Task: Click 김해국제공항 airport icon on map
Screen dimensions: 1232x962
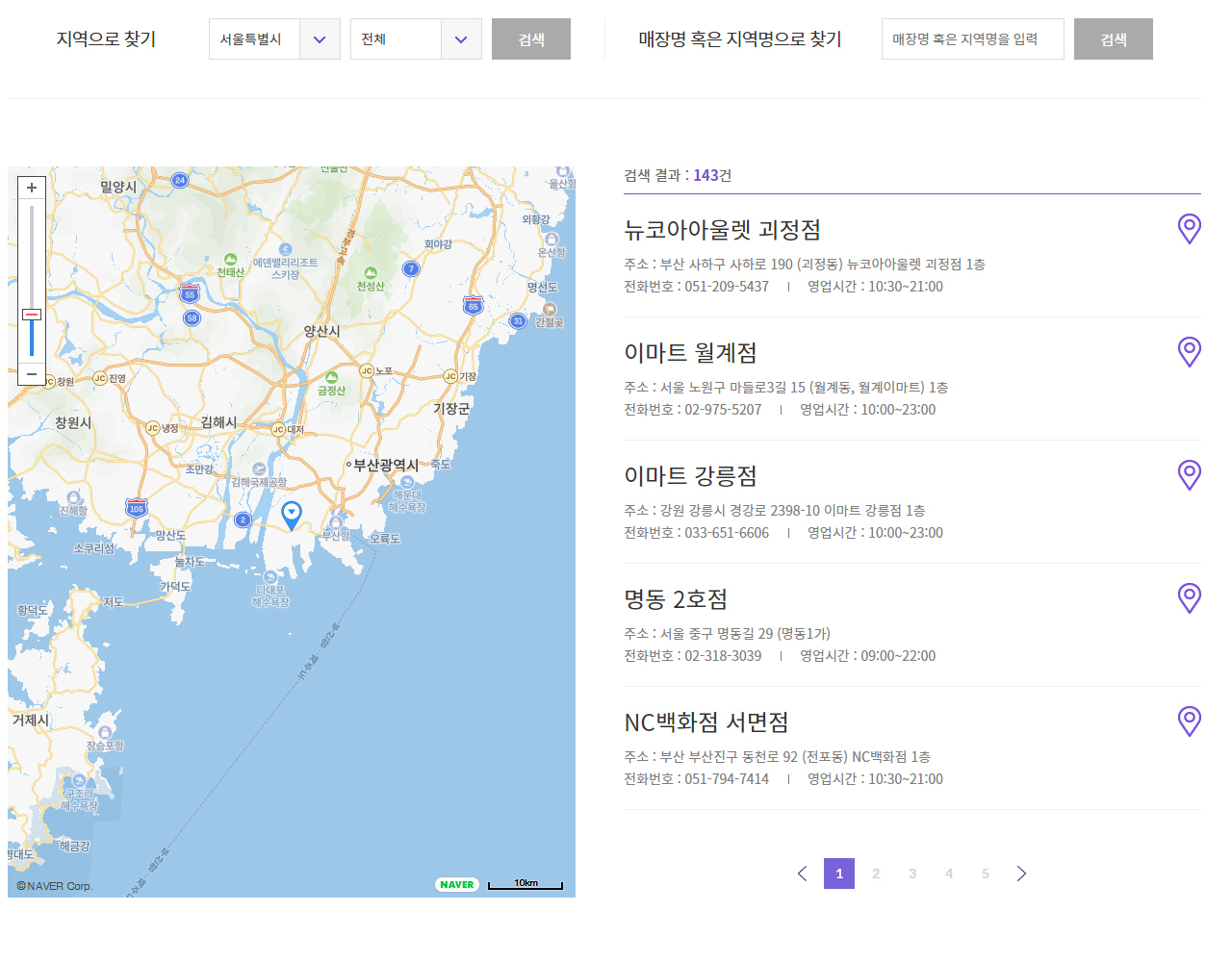Action: click(259, 468)
